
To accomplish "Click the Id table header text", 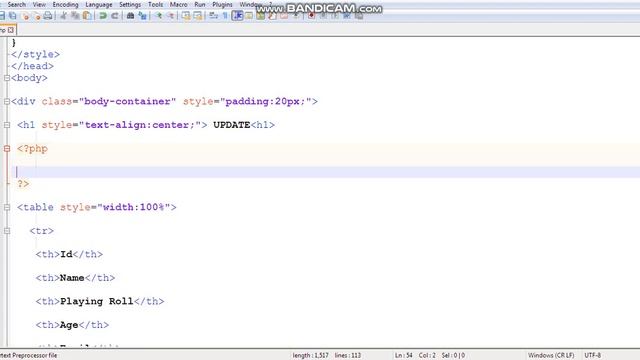I will click(x=66, y=254).
